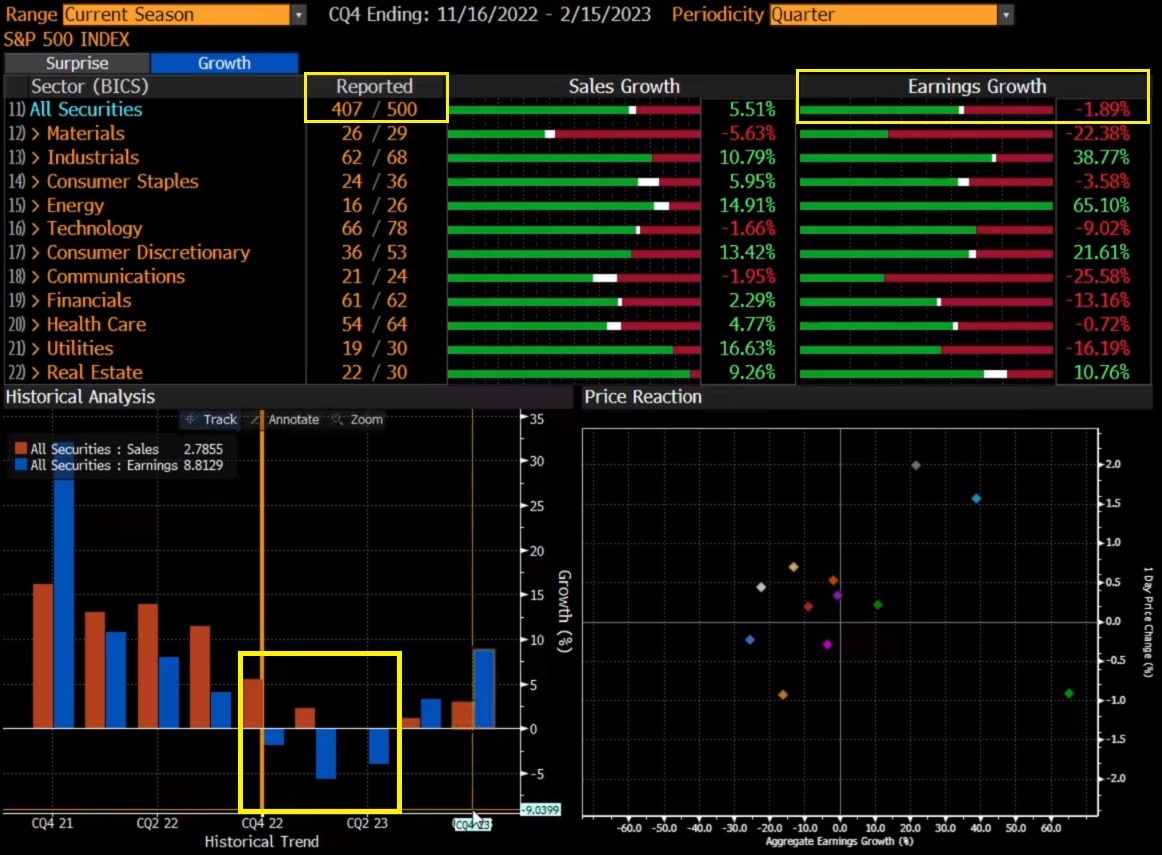Click the Sales Growth column header
The image size is (1162, 855).
pos(624,87)
